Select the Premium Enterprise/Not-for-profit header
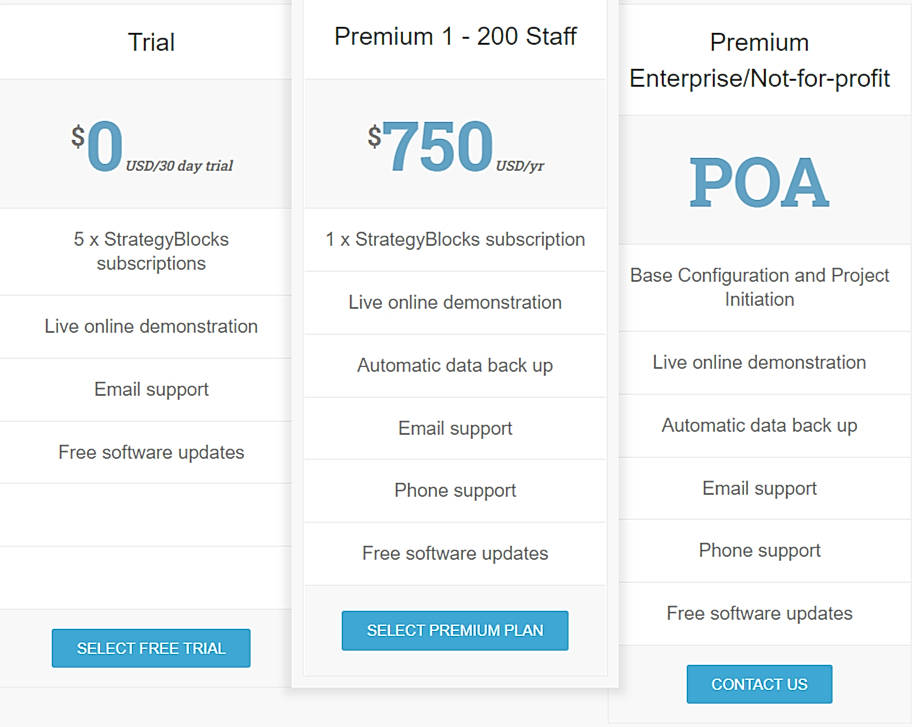Screen dimensions: 912x727 coord(759,60)
